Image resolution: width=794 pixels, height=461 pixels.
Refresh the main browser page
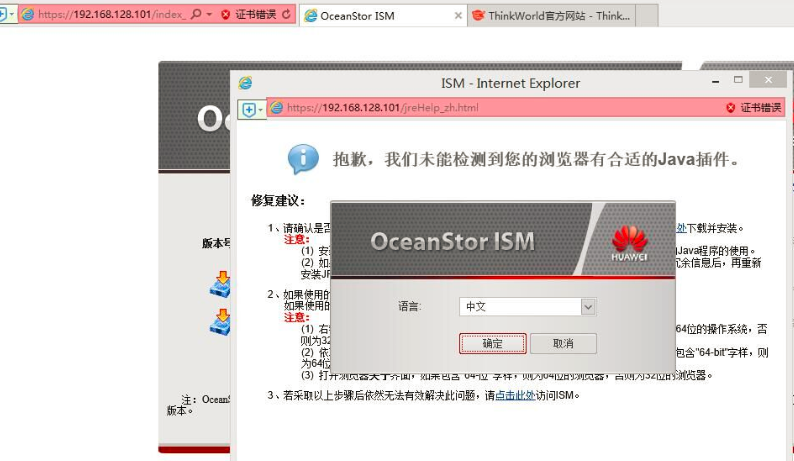pos(287,14)
